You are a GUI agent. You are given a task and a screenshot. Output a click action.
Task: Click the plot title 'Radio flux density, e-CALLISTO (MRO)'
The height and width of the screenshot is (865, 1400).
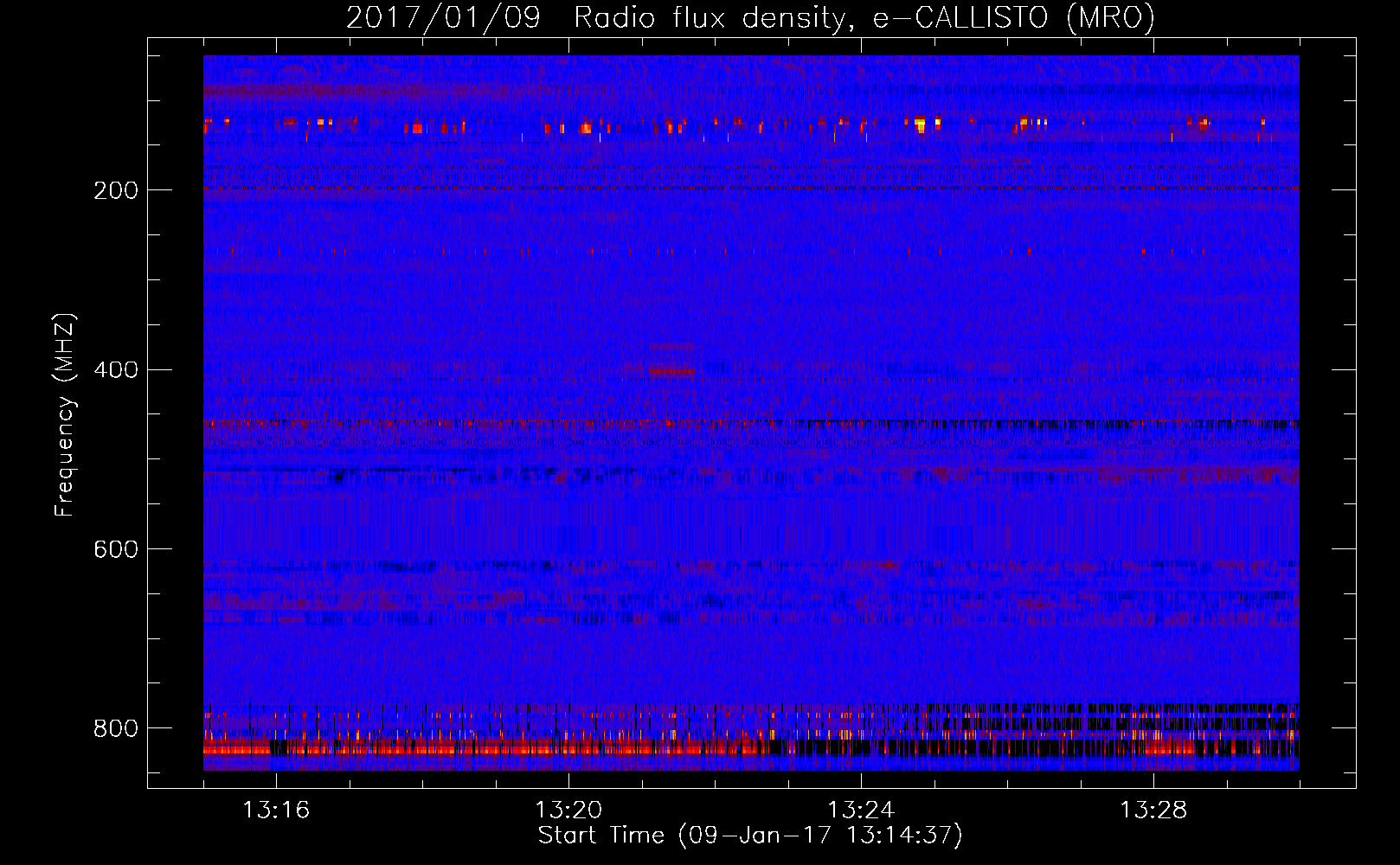point(864,17)
